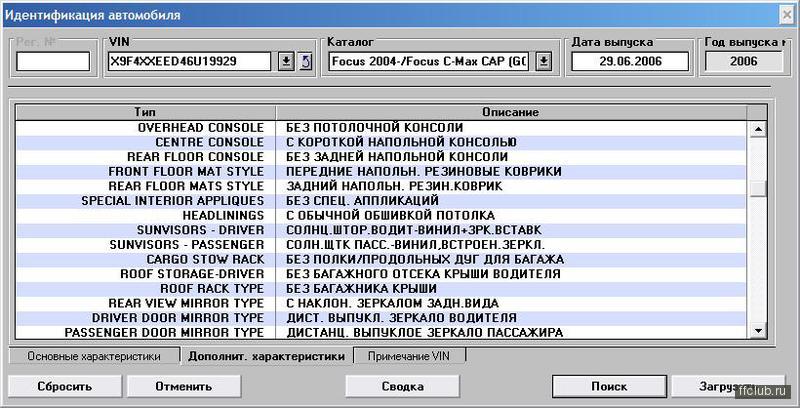This screenshot has width=800, height=408.
Task: Click the Отменить button
Action: pos(184,386)
